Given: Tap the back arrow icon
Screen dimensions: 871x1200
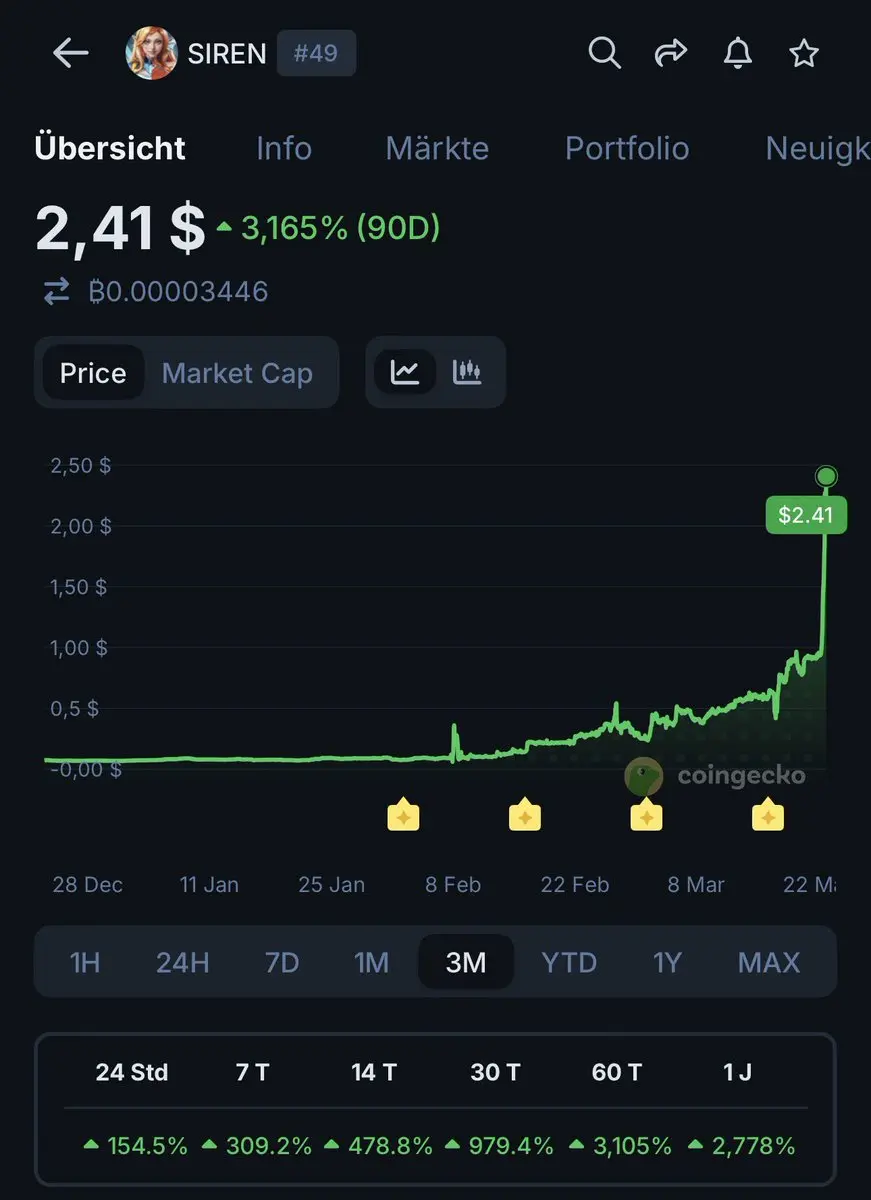Looking at the screenshot, I should 71,53.
